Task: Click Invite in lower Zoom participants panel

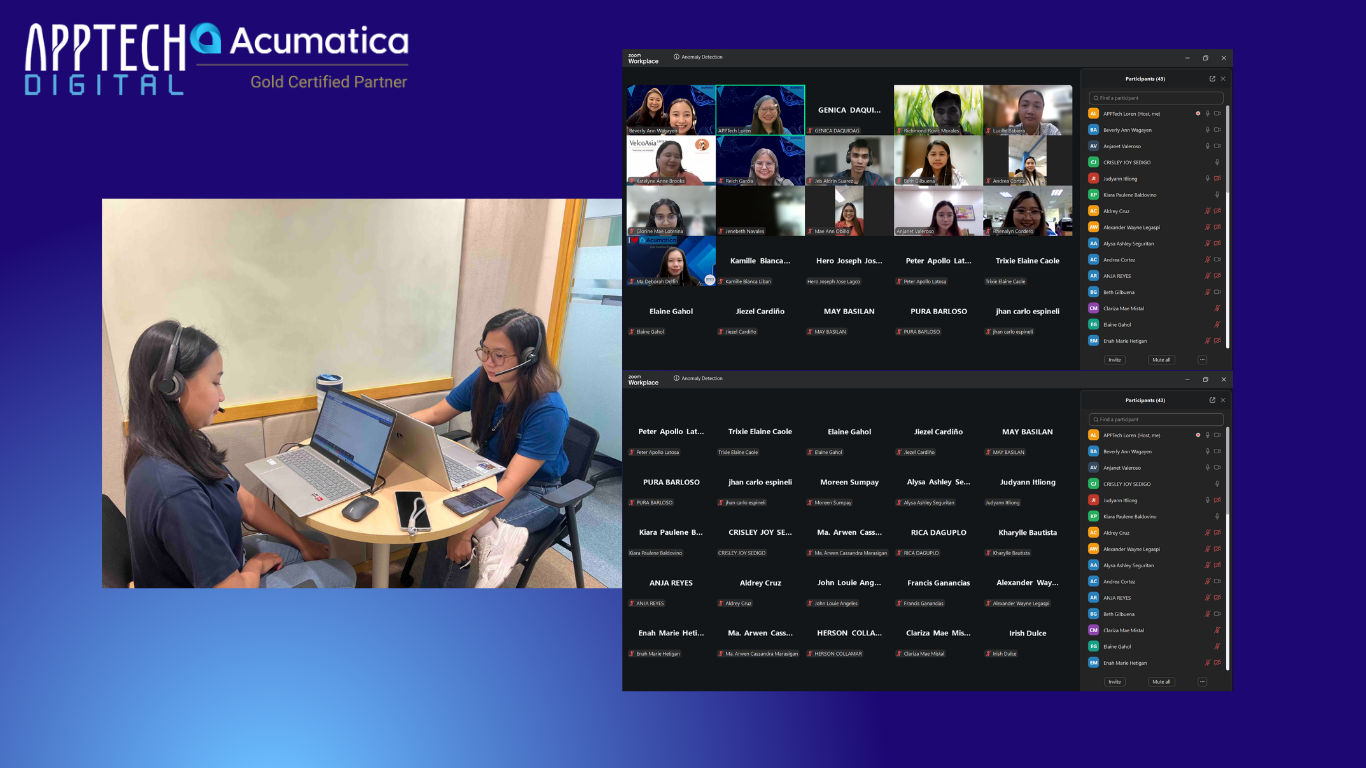Action: [1114, 682]
